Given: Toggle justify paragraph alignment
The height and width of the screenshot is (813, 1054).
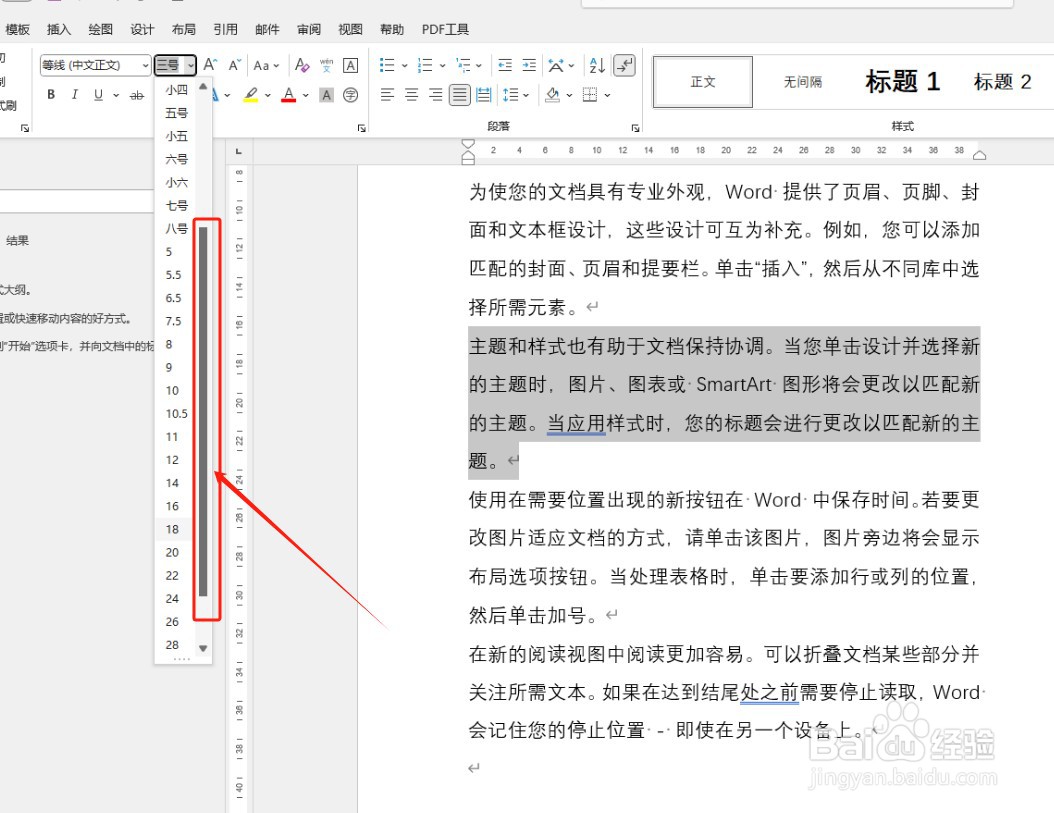Looking at the screenshot, I should point(459,94).
